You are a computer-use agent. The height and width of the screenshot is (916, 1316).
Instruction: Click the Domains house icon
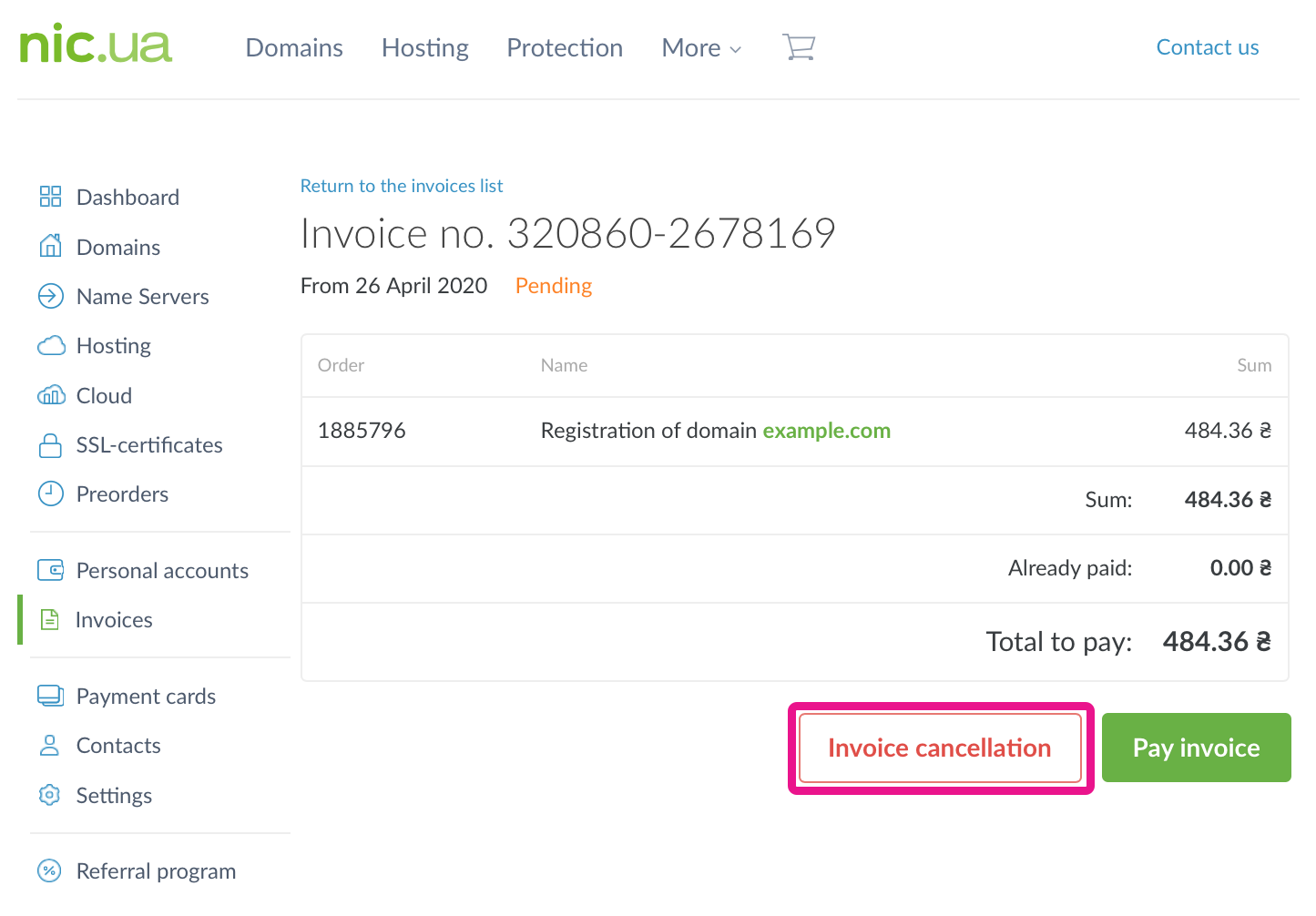point(50,246)
